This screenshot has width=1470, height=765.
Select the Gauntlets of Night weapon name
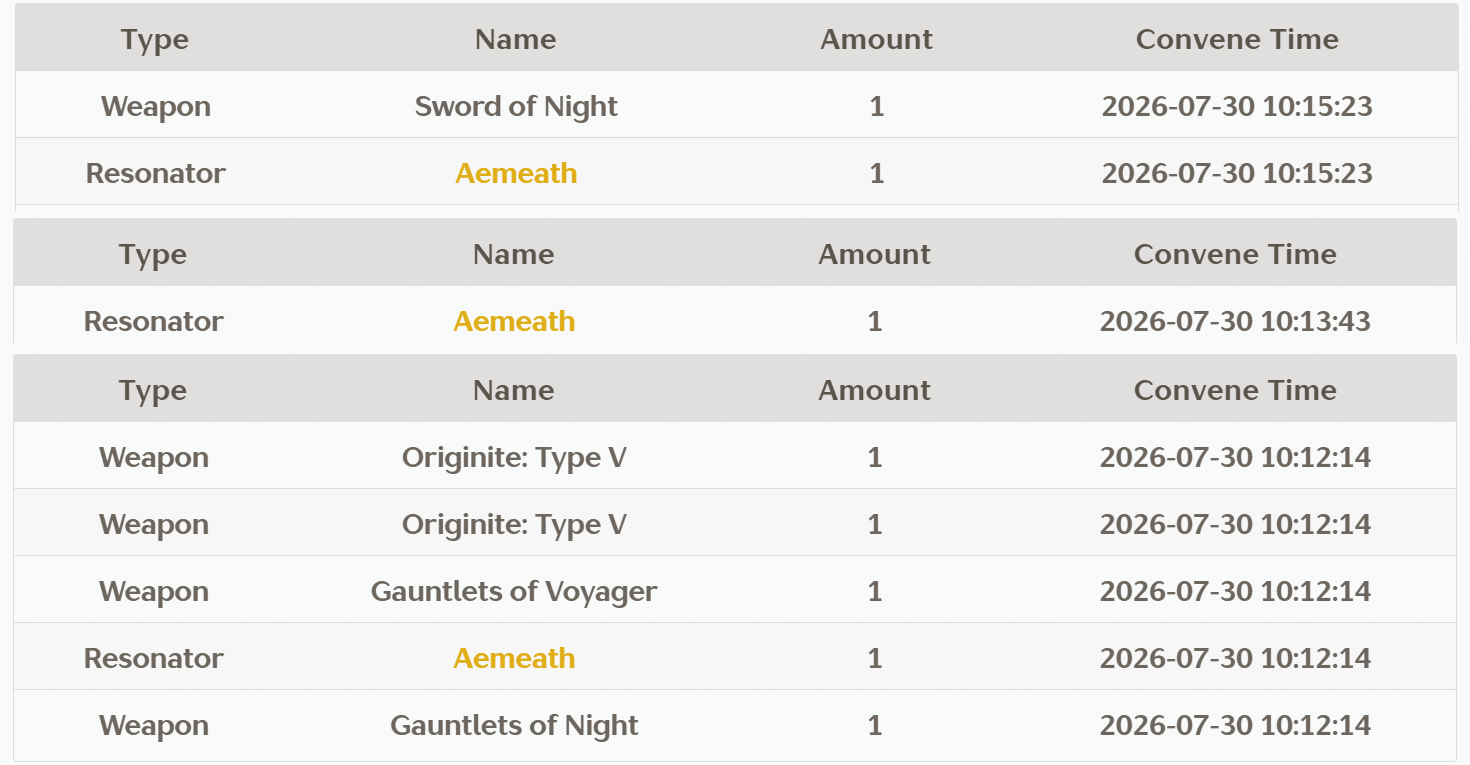[x=514, y=725]
